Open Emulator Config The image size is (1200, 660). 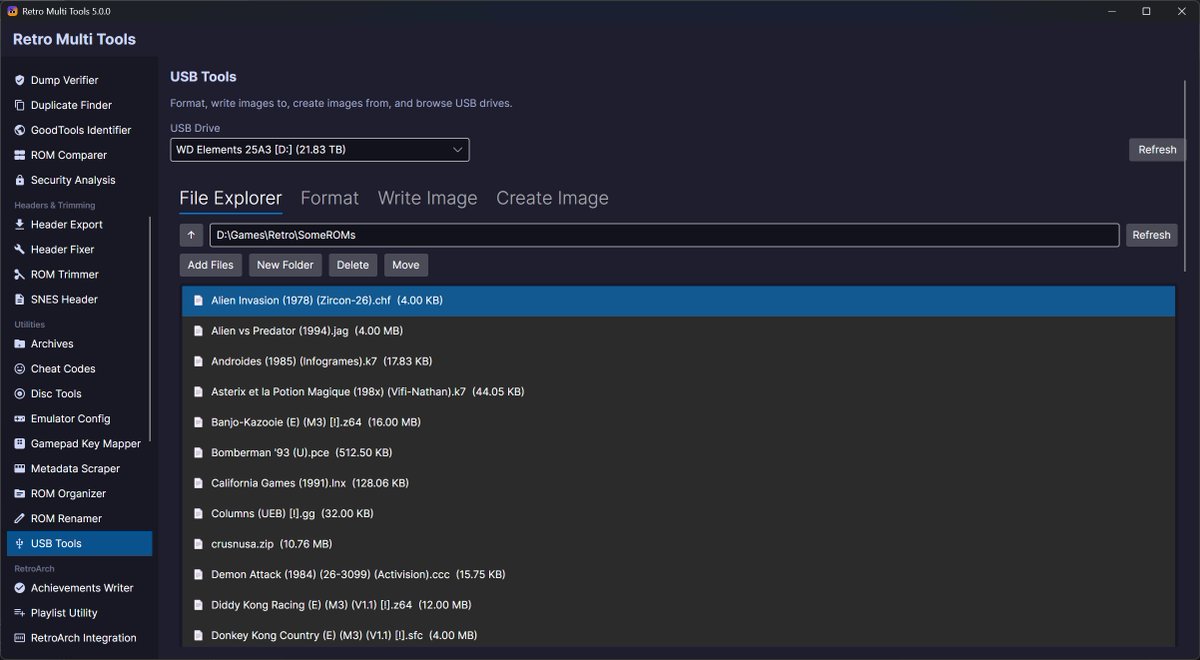click(x=77, y=419)
